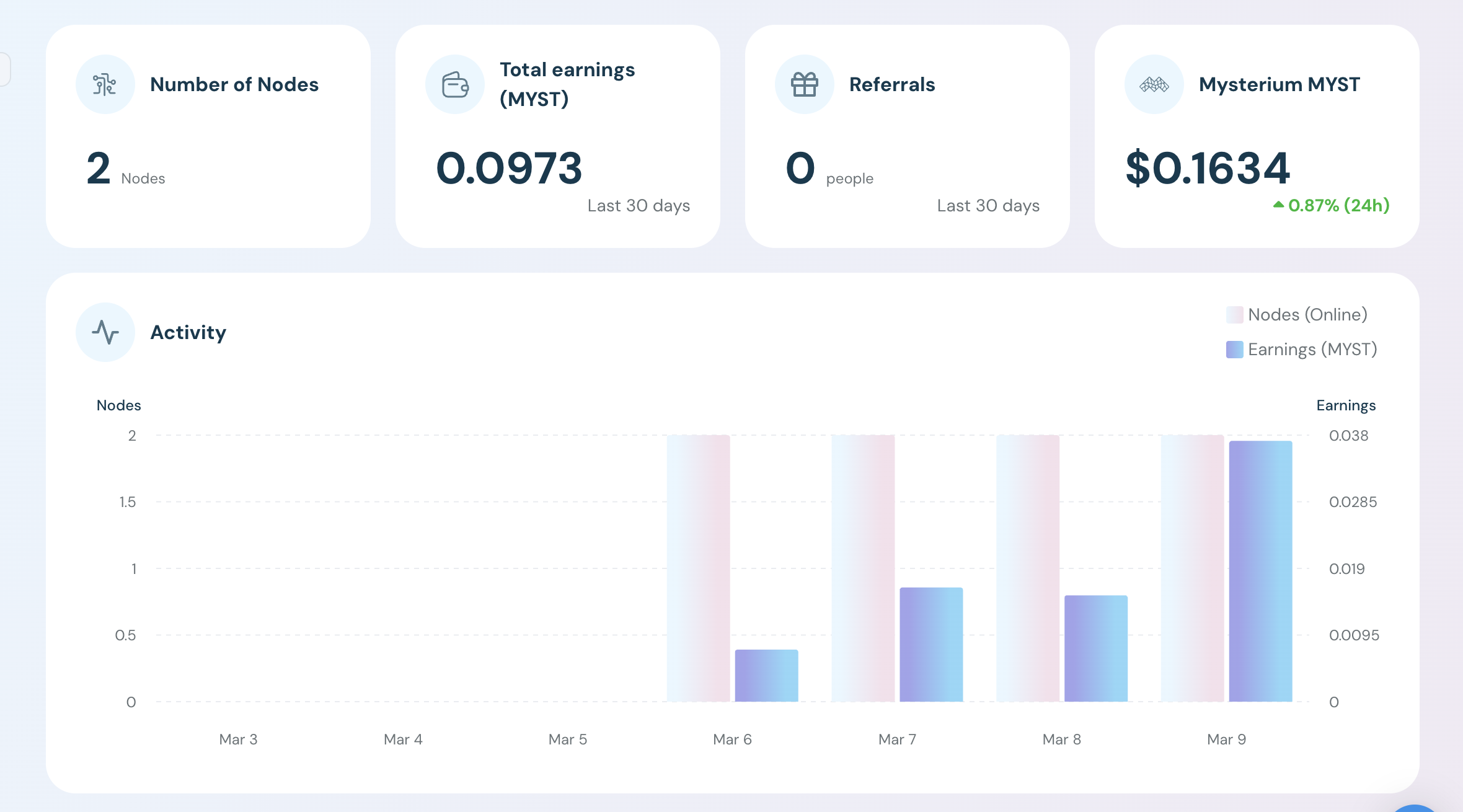The height and width of the screenshot is (812, 1463).
Task: Toggle the Nodes (Online) legend swatch
Action: point(1234,315)
